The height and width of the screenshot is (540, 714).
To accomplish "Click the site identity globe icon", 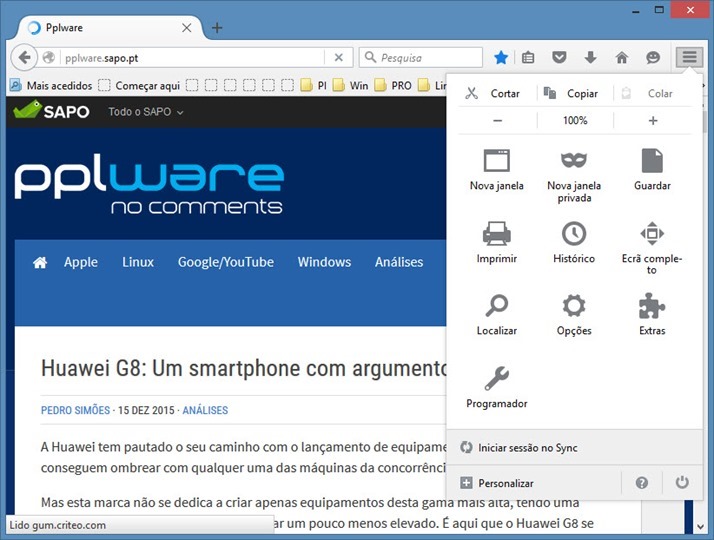I will point(49,57).
